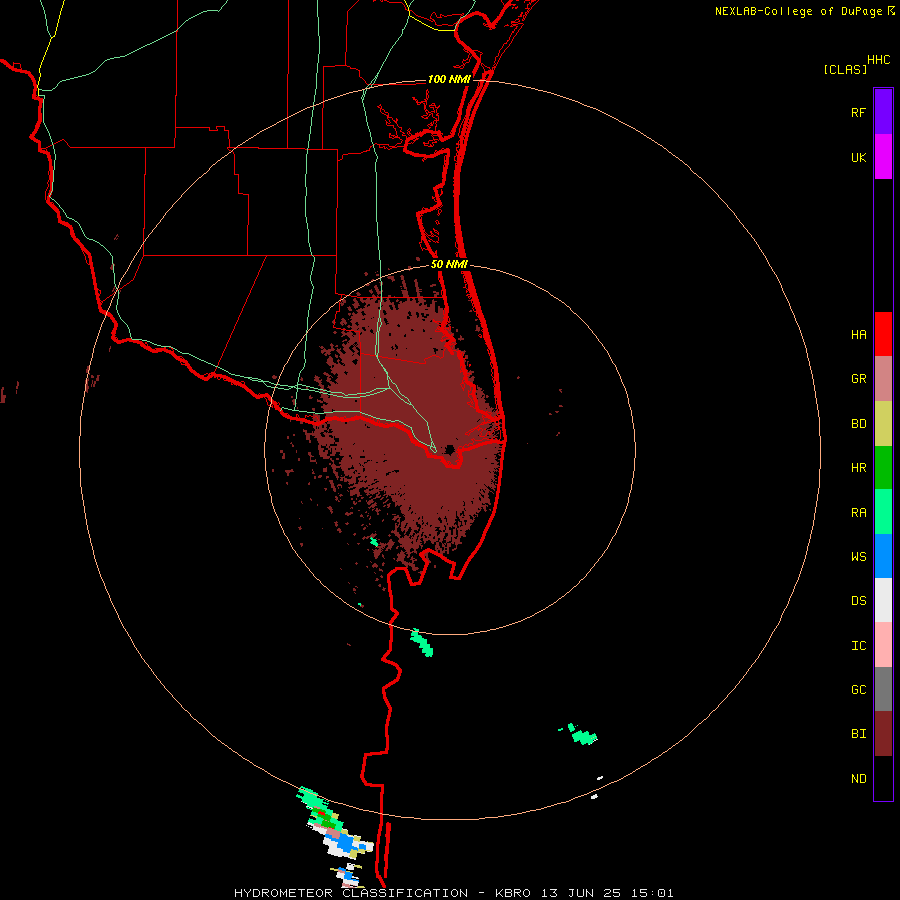Click the GC gray legend swatch
Viewport: 900px width, 900px height.
click(883, 689)
